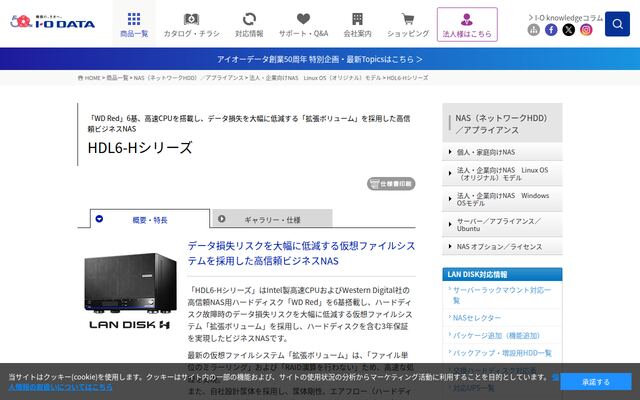Open the X (Twitter) icon
640x400 pixels.
tap(569, 29)
